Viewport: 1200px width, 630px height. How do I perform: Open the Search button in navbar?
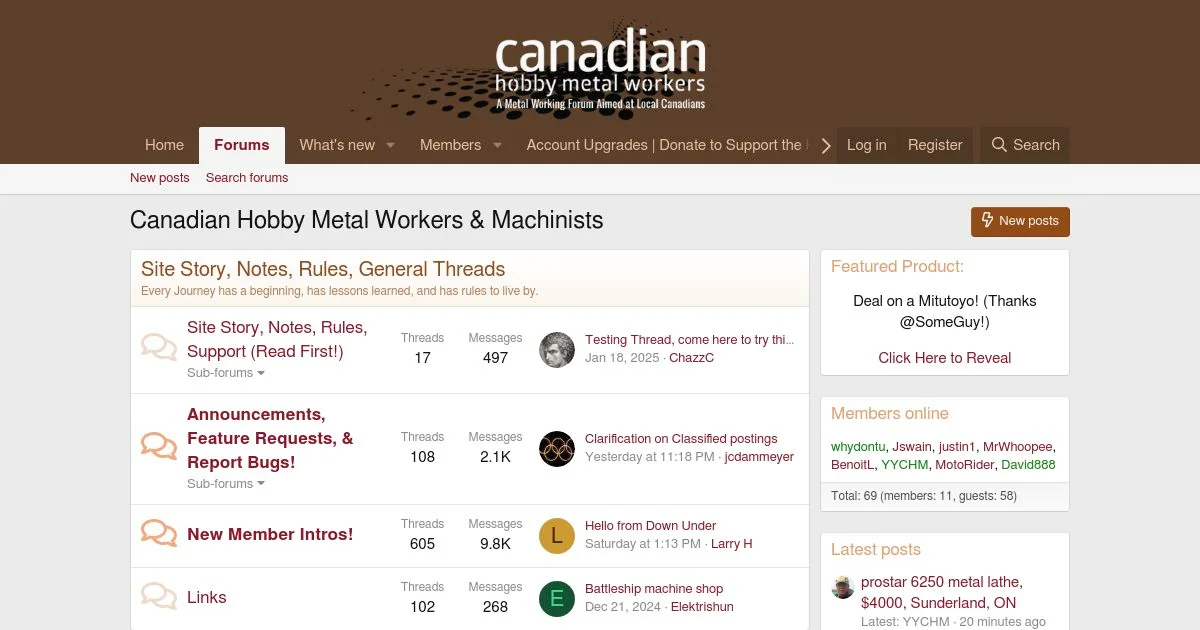[1025, 145]
